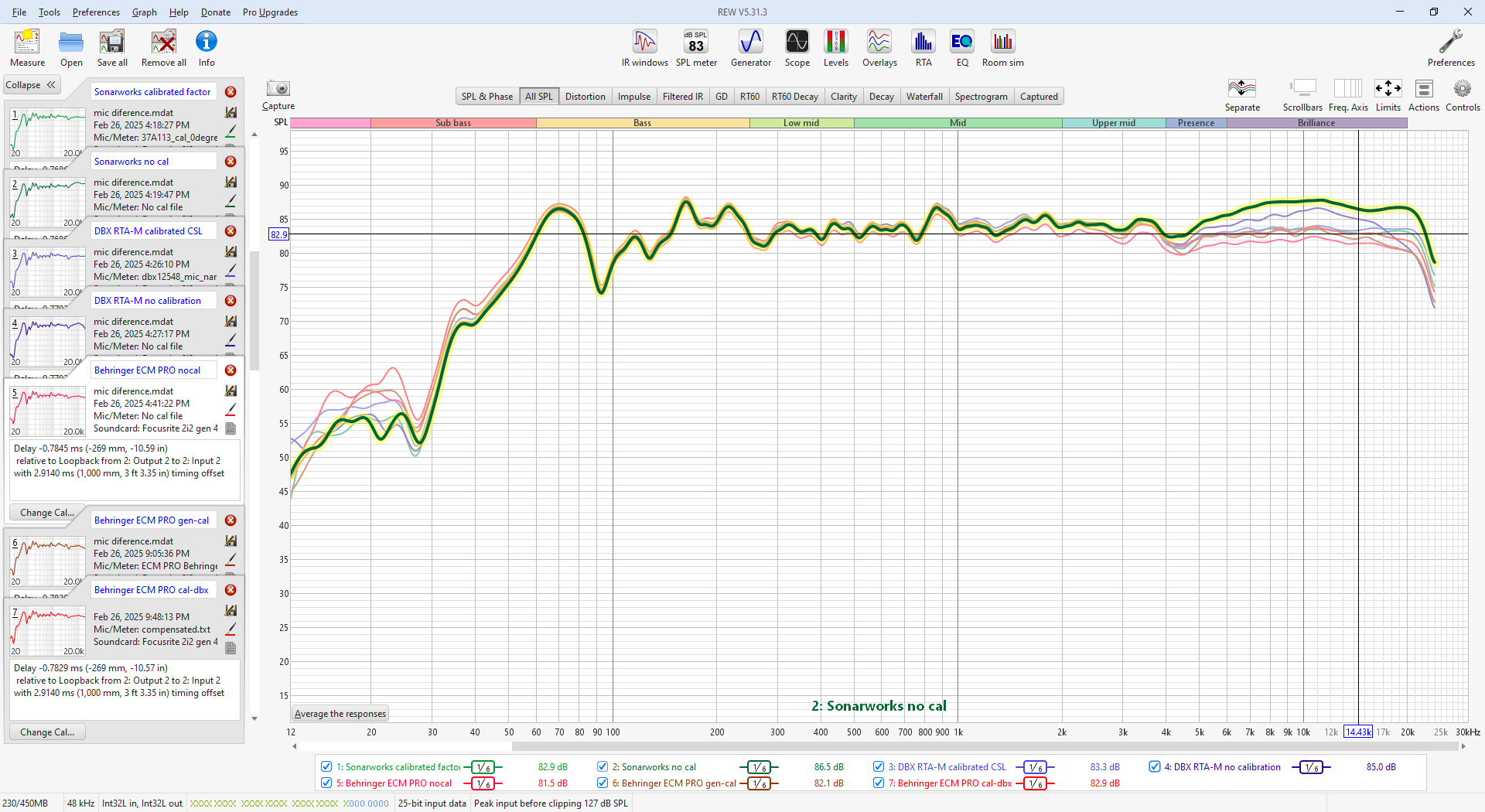
Task: Change trace color for Behringer ECM PRO nocal
Action: [x=230, y=409]
